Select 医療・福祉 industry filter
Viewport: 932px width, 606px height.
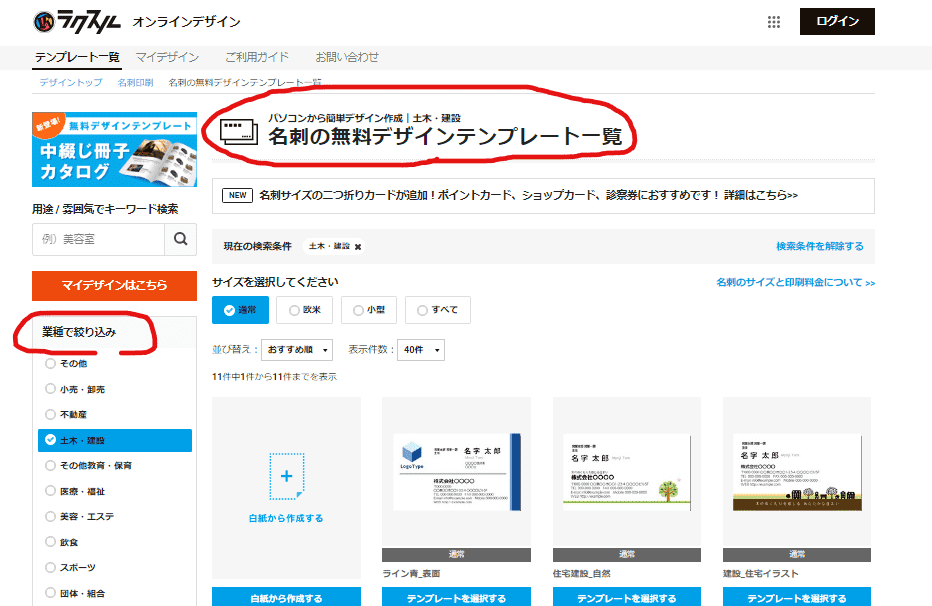pyautogui.click(x=75, y=491)
